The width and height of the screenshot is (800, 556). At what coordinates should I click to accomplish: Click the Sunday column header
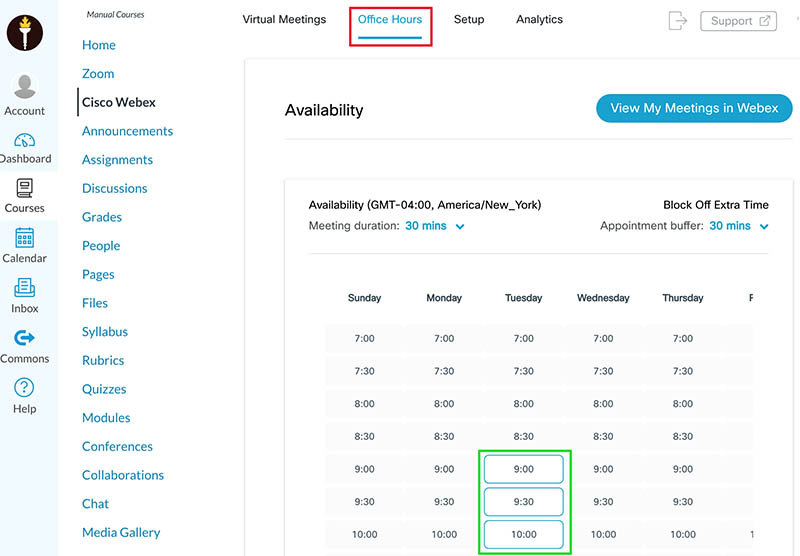click(364, 298)
